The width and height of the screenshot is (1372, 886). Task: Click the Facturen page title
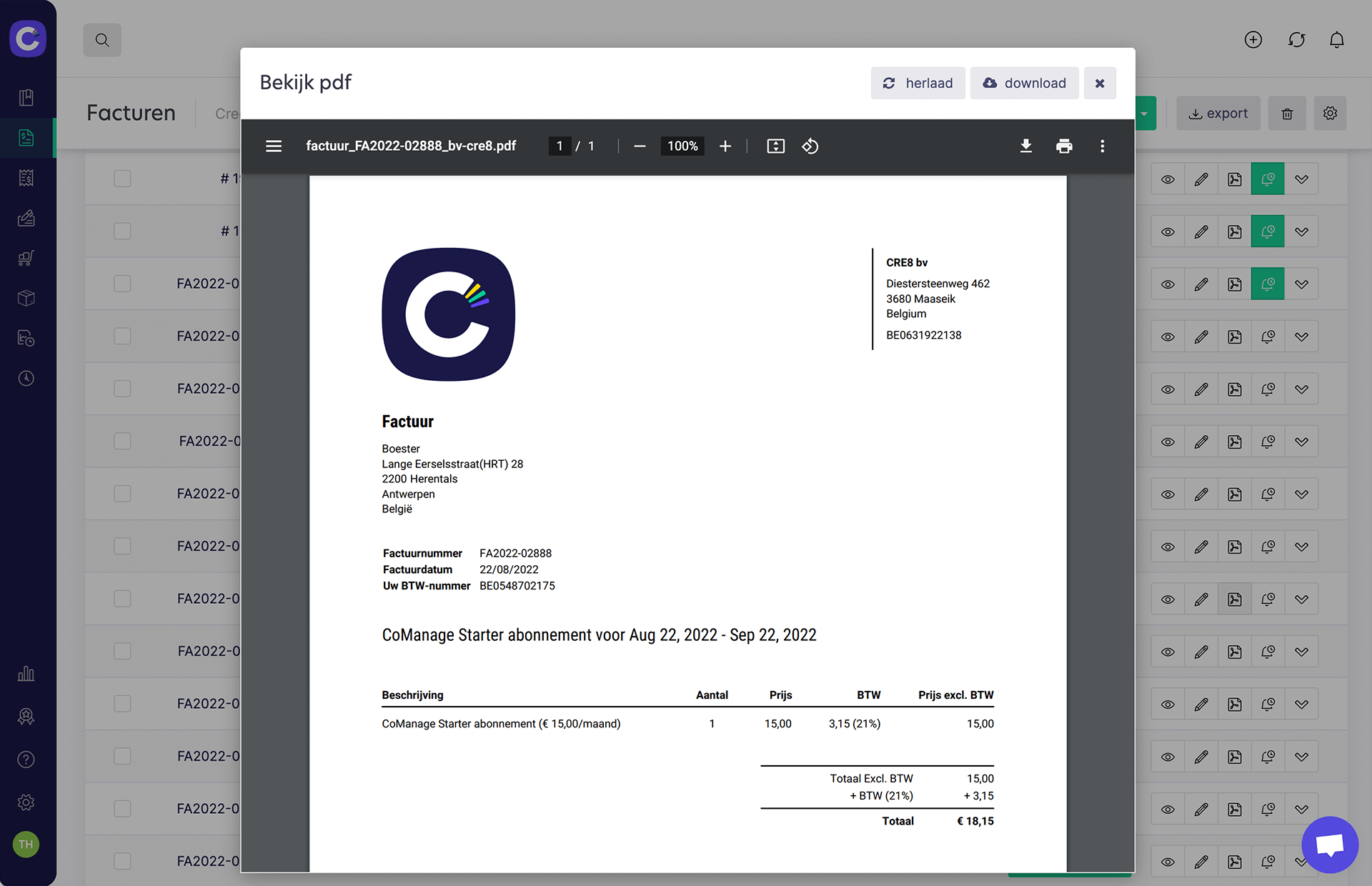point(131,113)
